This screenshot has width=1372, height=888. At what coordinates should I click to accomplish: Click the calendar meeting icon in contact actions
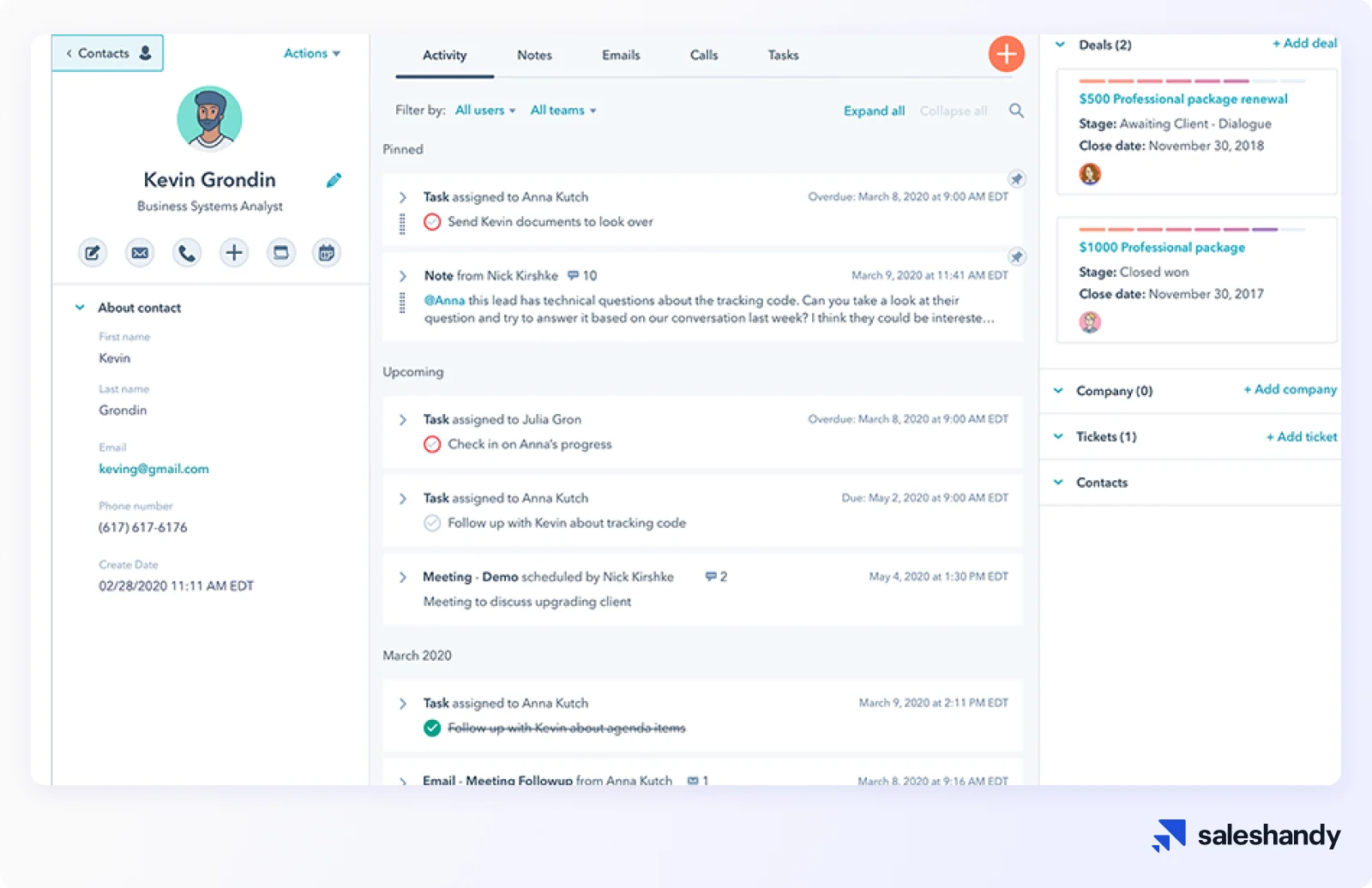click(x=326, y=253)
